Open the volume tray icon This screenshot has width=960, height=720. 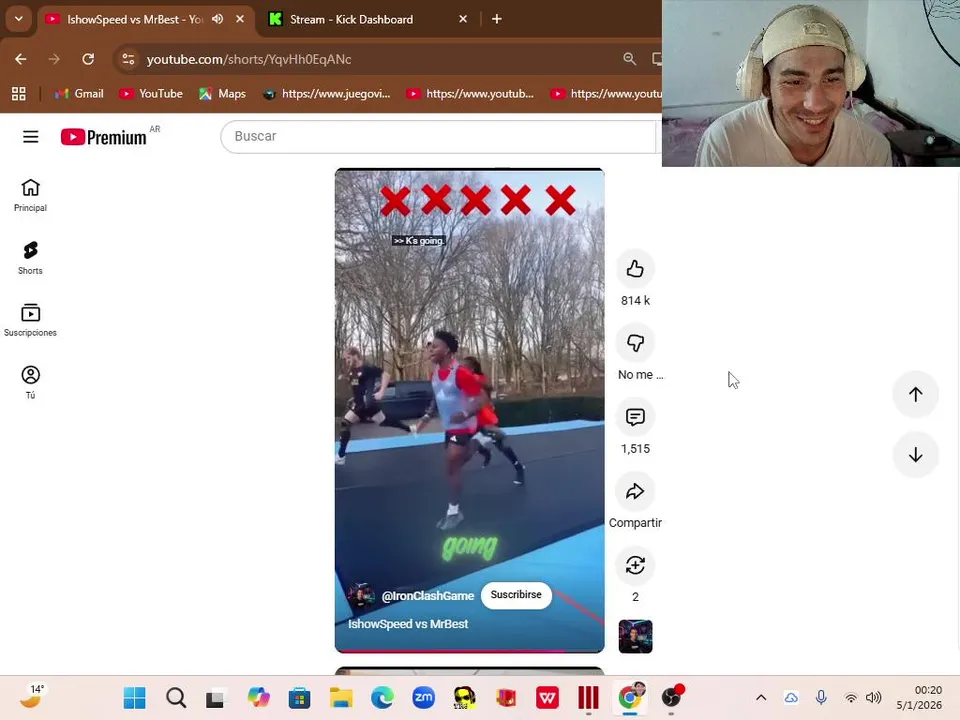(874, 697)
